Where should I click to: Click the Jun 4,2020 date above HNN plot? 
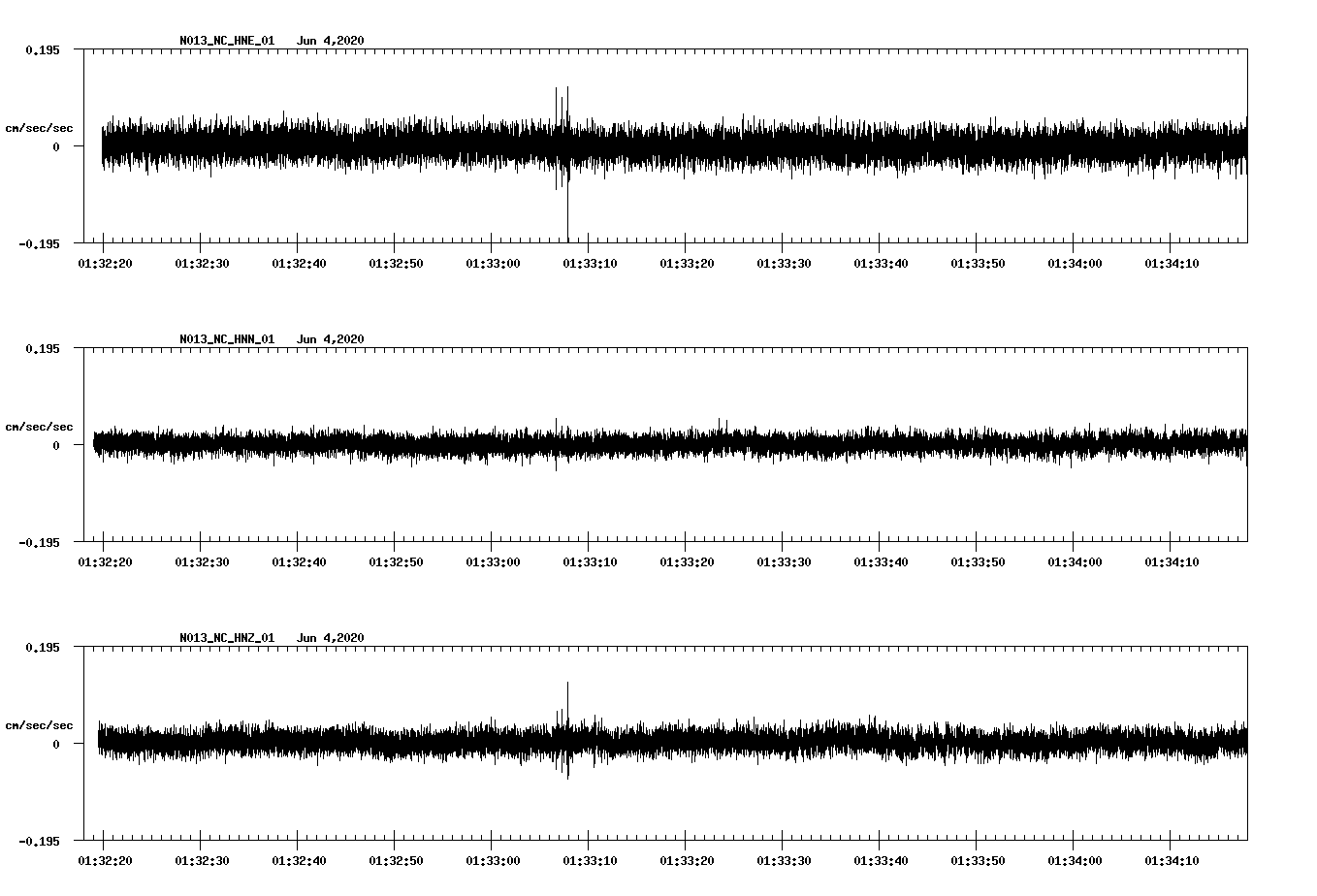click(330, 339)
